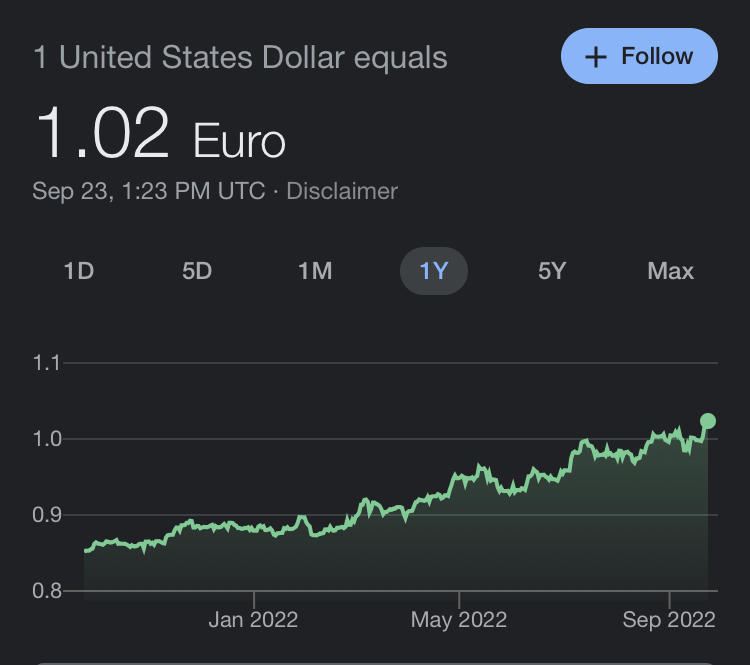
Task: Select the 1D time range tab
Action: tap(78, 271)
